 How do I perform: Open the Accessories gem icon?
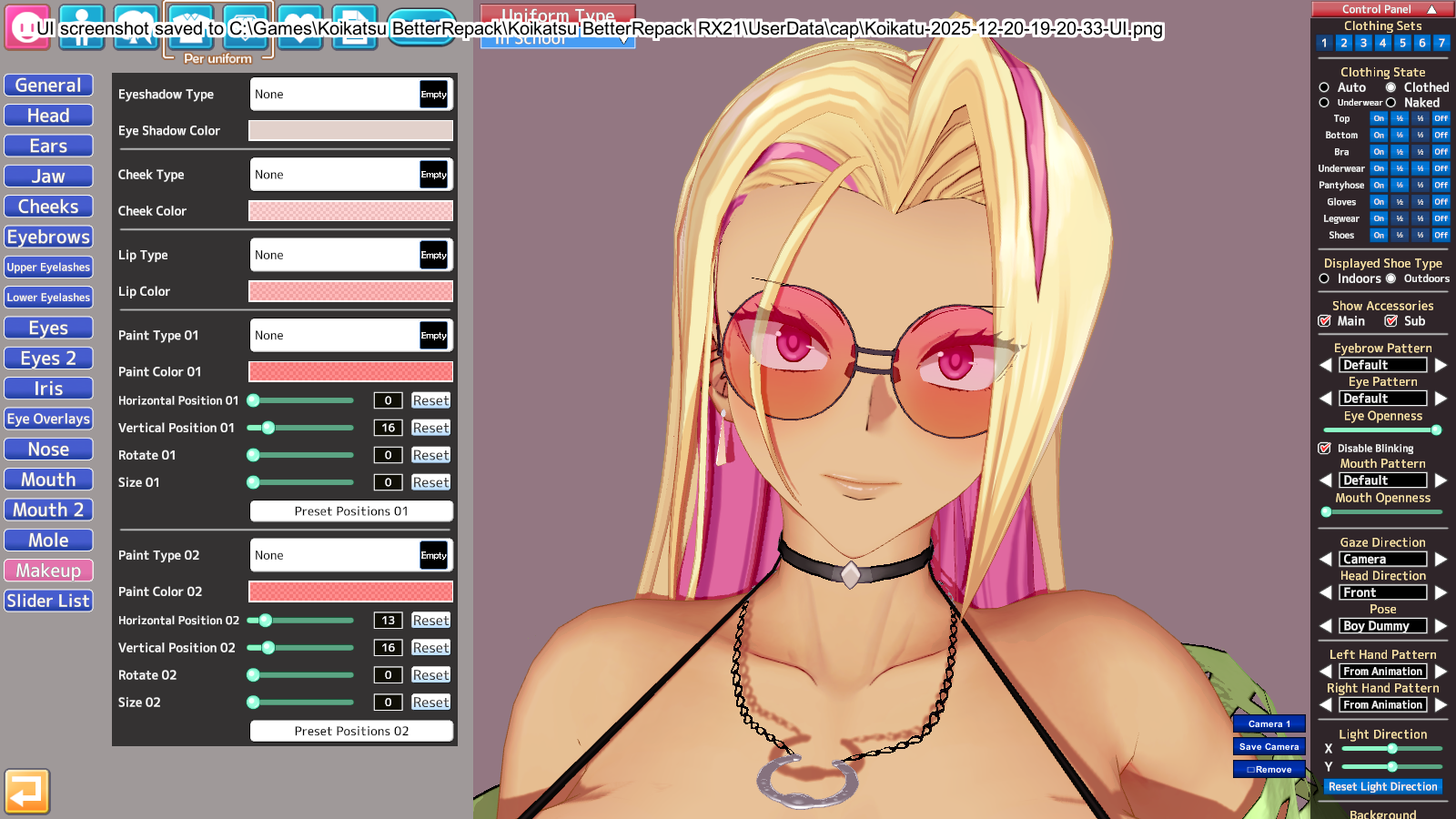coord(246,27)
